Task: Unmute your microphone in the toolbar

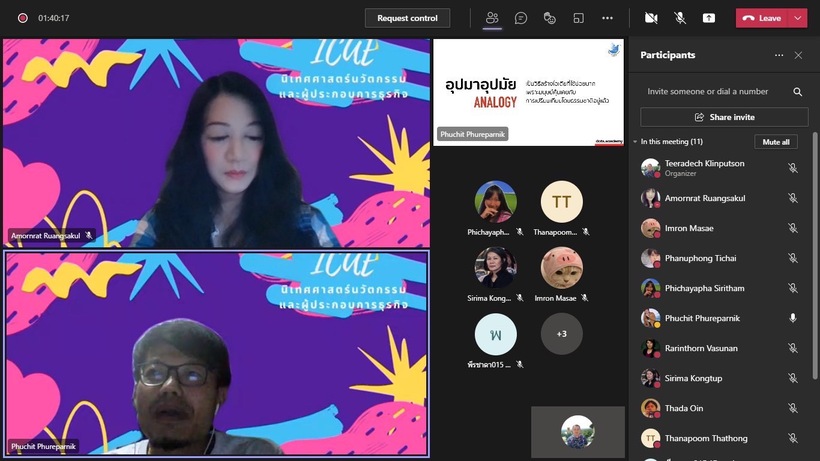Action: click(680, 18)
